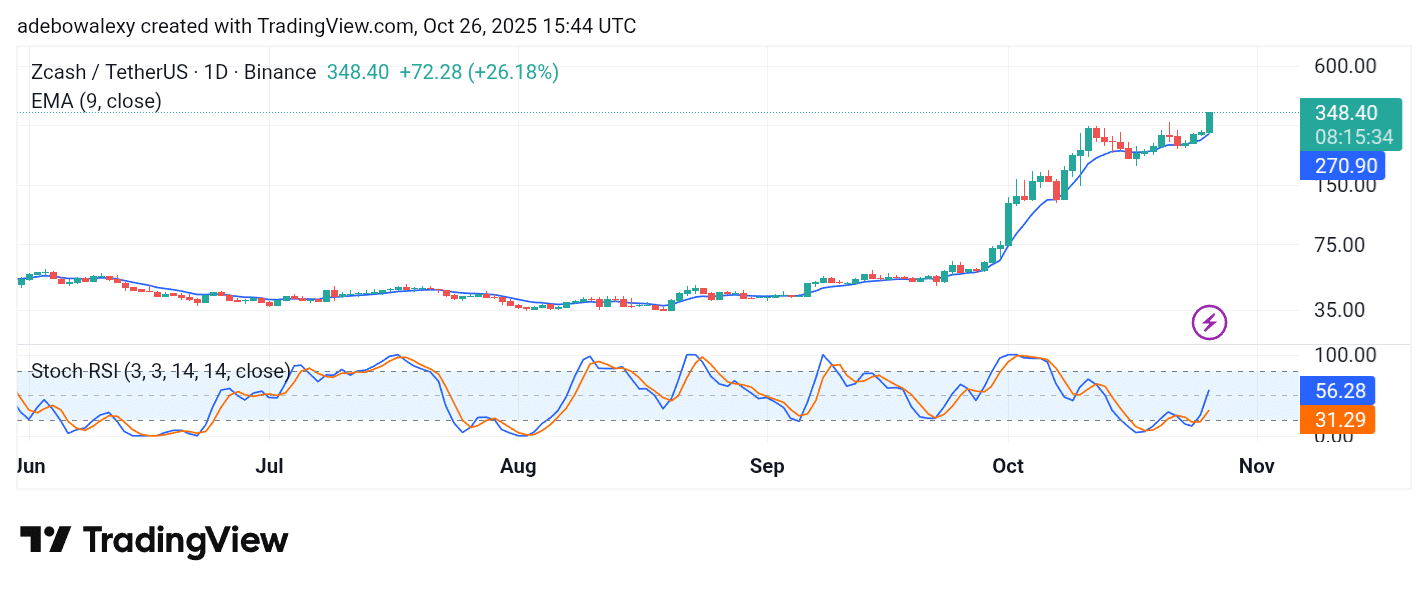Click the 600.00 price scale label
This screenshot has width=1428, height=591.
[1344, 66]
